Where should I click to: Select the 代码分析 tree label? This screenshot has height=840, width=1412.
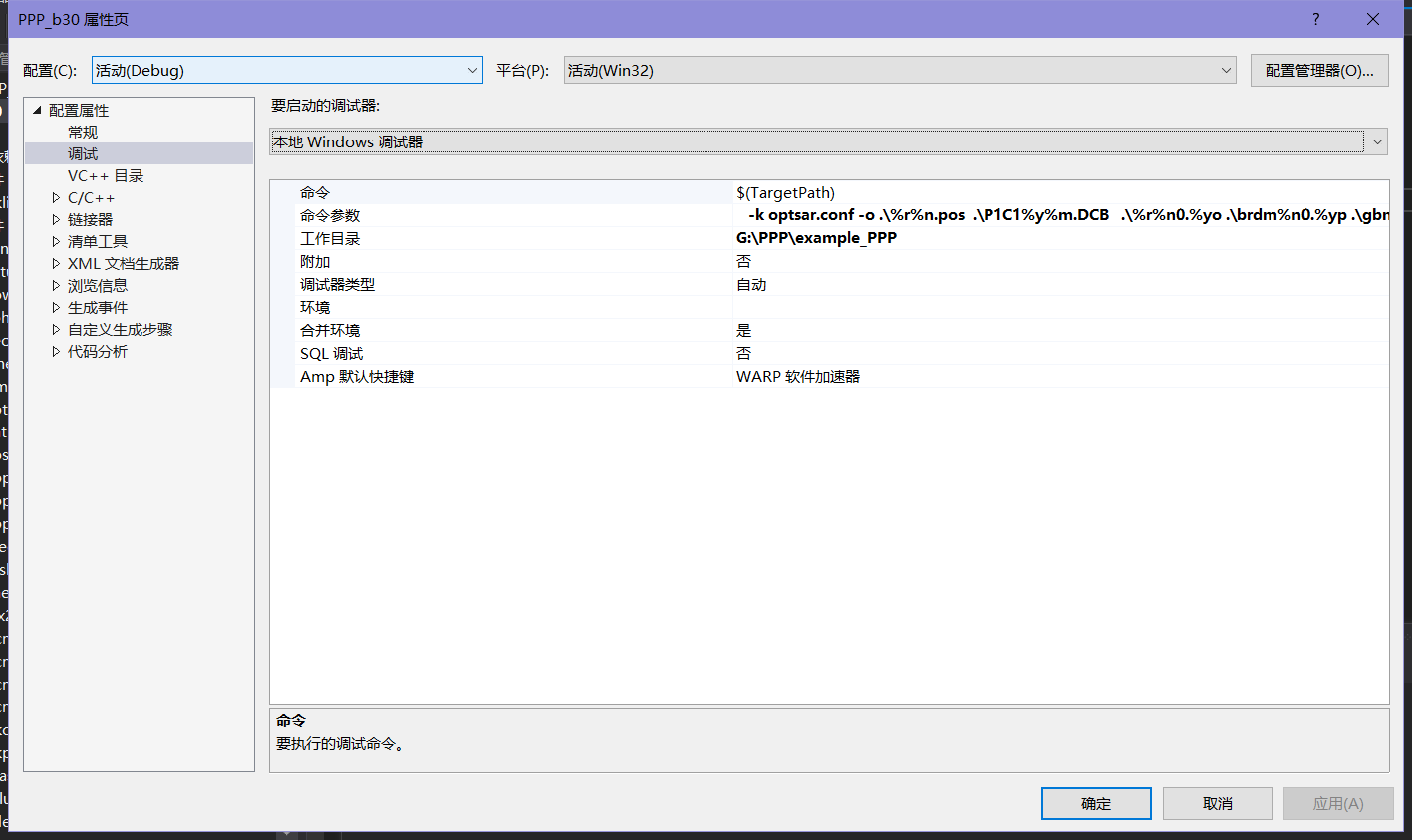point(98,351)
